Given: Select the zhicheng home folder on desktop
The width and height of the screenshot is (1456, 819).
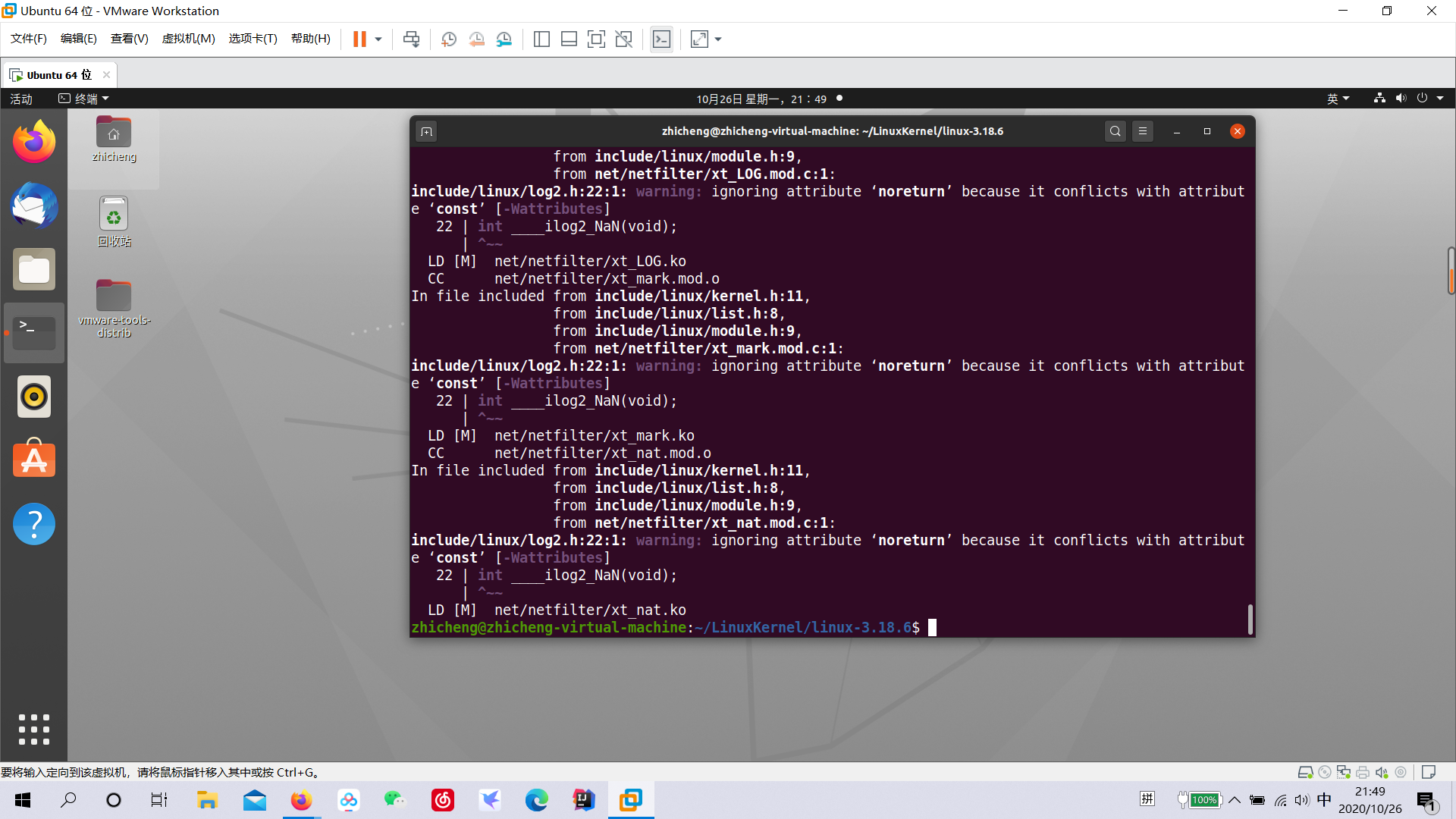Looking at the screenshot, I should [114, 140].
